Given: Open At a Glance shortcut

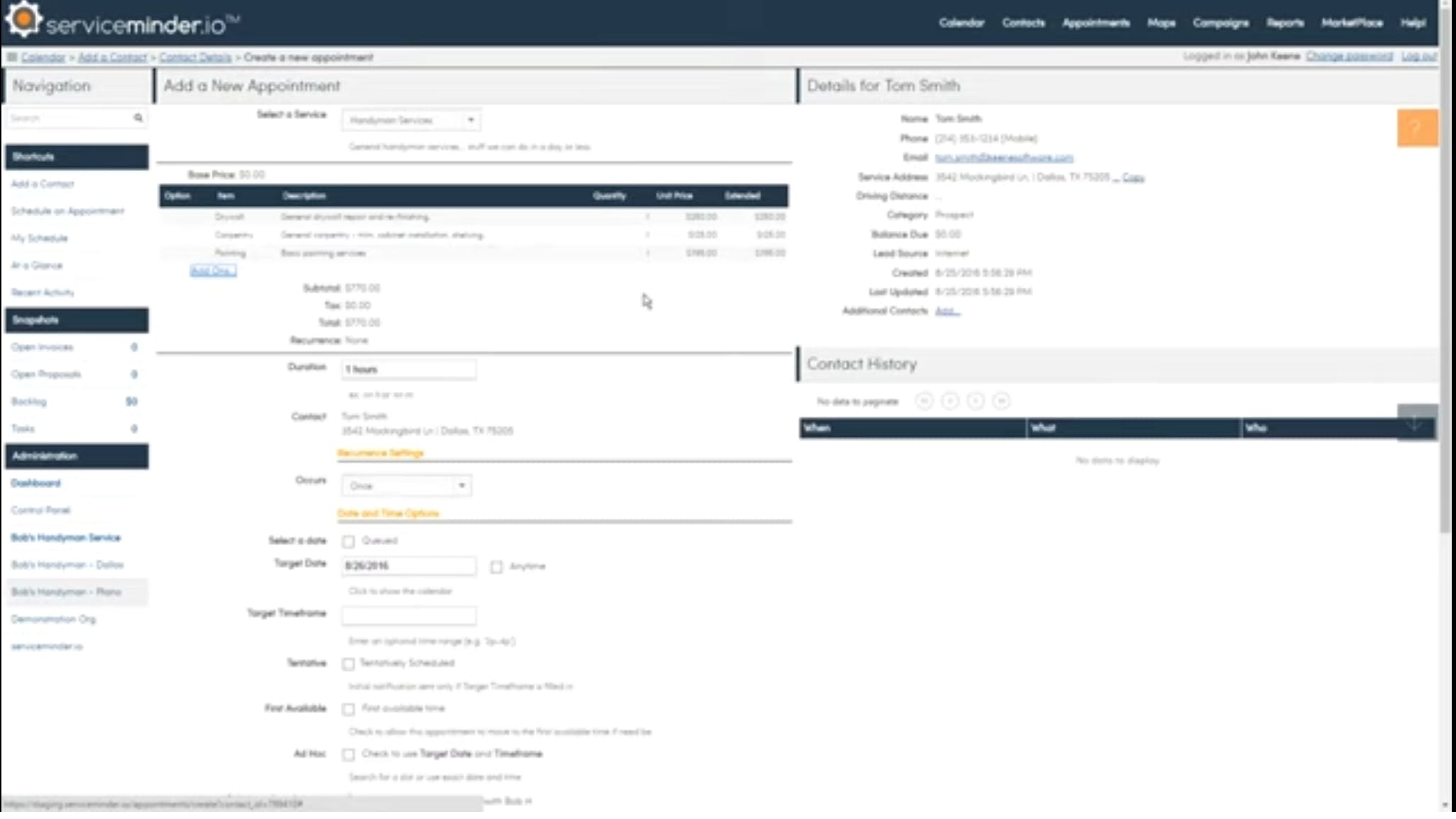Looking at the screenshot, I should point(37,265).
